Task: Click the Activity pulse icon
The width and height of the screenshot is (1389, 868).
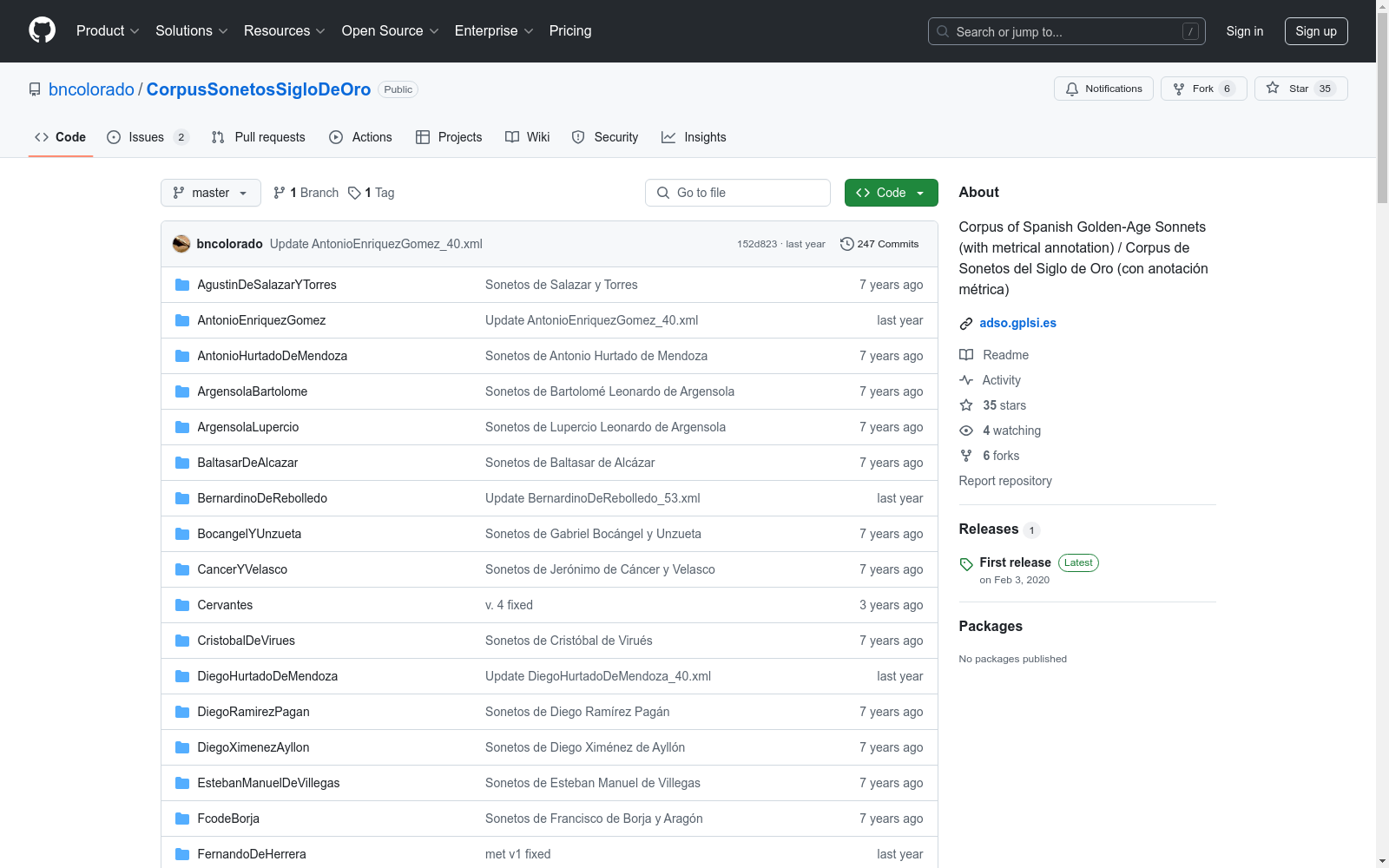Action: pos(966,380)
